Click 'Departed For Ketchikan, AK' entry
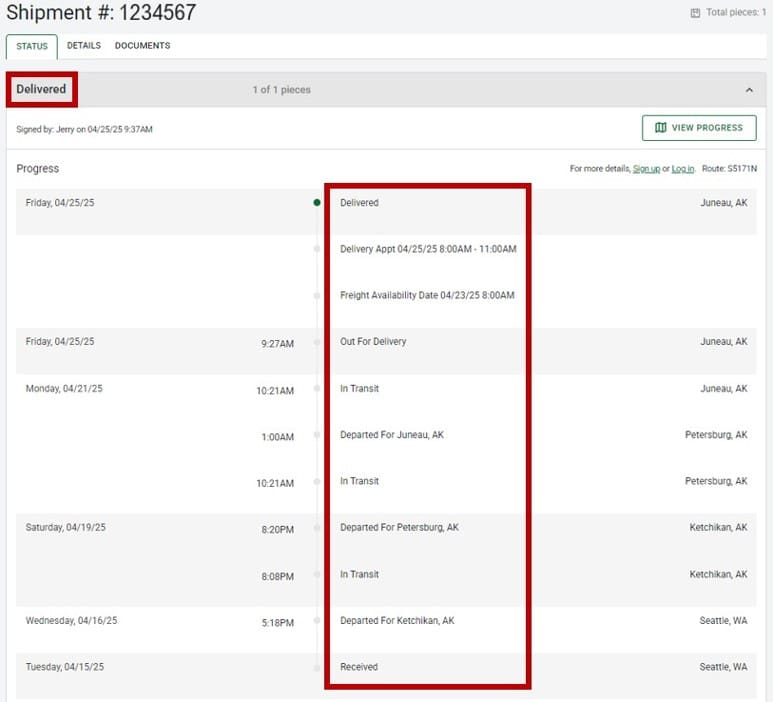The height and width of the screenshot is (702, 773). tap(397, 621)
